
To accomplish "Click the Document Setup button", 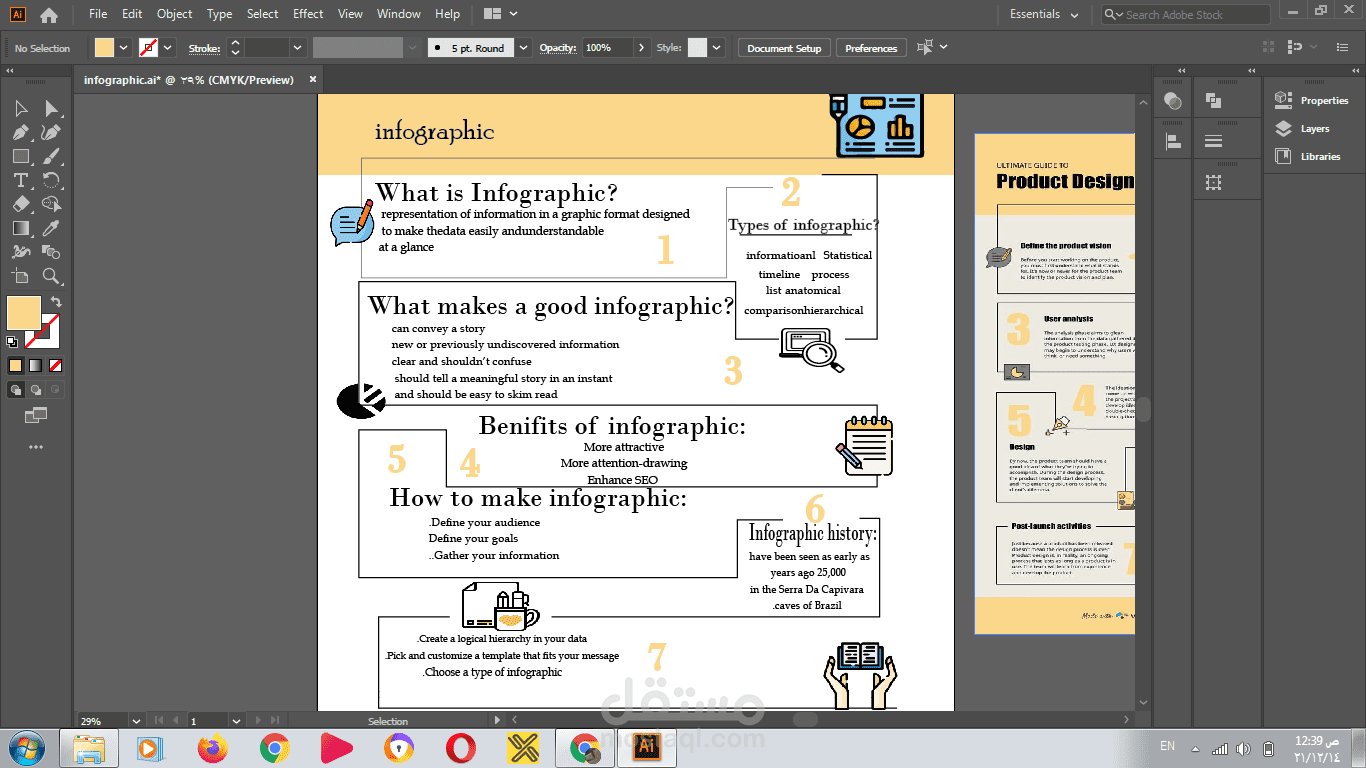I will pos(784,48).
